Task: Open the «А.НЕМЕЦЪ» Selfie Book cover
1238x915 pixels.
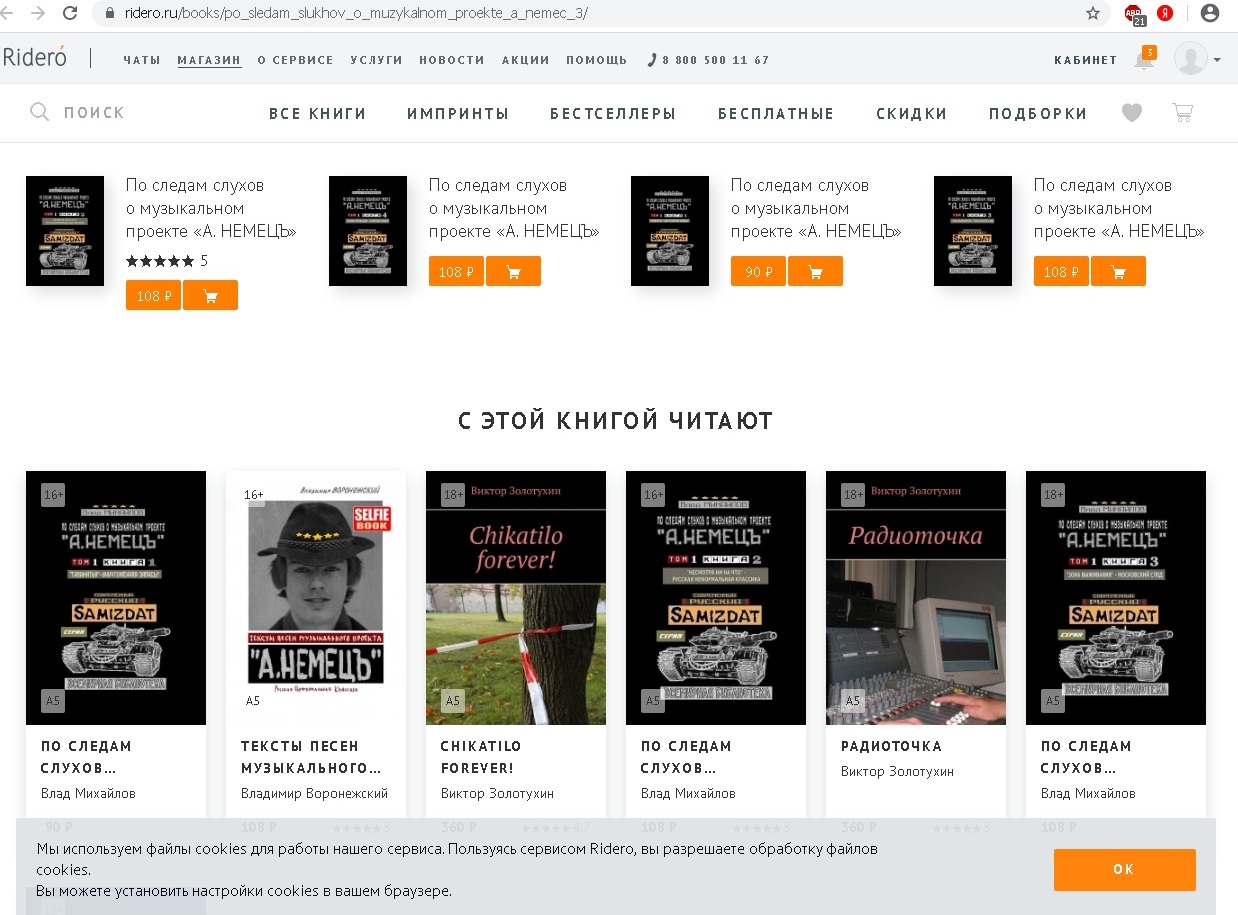Action: 316,598
